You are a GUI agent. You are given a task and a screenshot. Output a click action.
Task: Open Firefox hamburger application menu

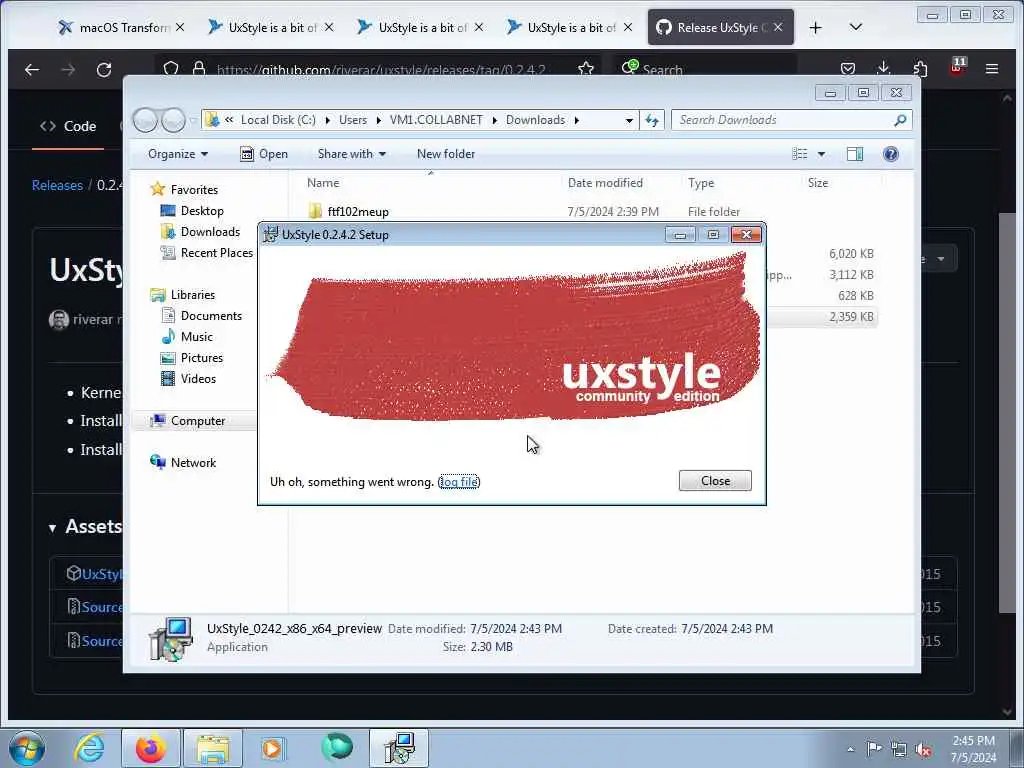[x=991, y=69]
